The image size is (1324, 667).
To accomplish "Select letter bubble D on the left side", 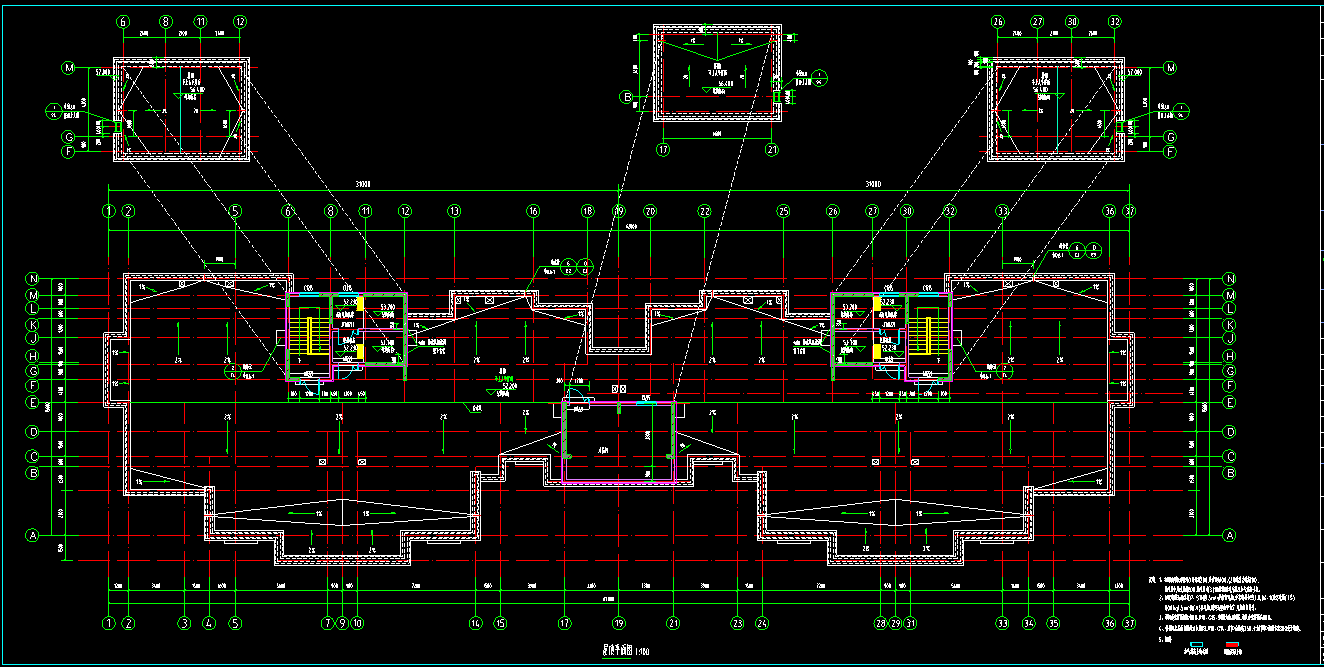I will coord(33,432).
